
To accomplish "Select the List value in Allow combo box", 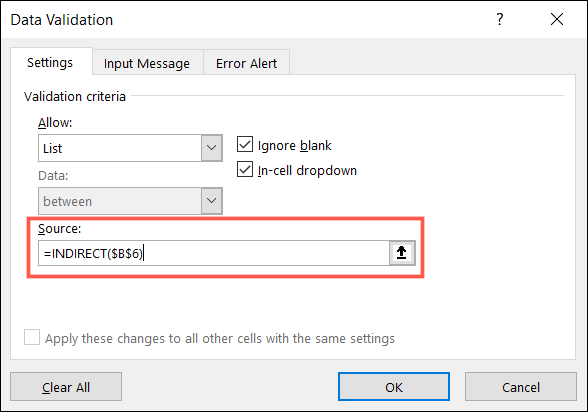I will tap(120, 148).
